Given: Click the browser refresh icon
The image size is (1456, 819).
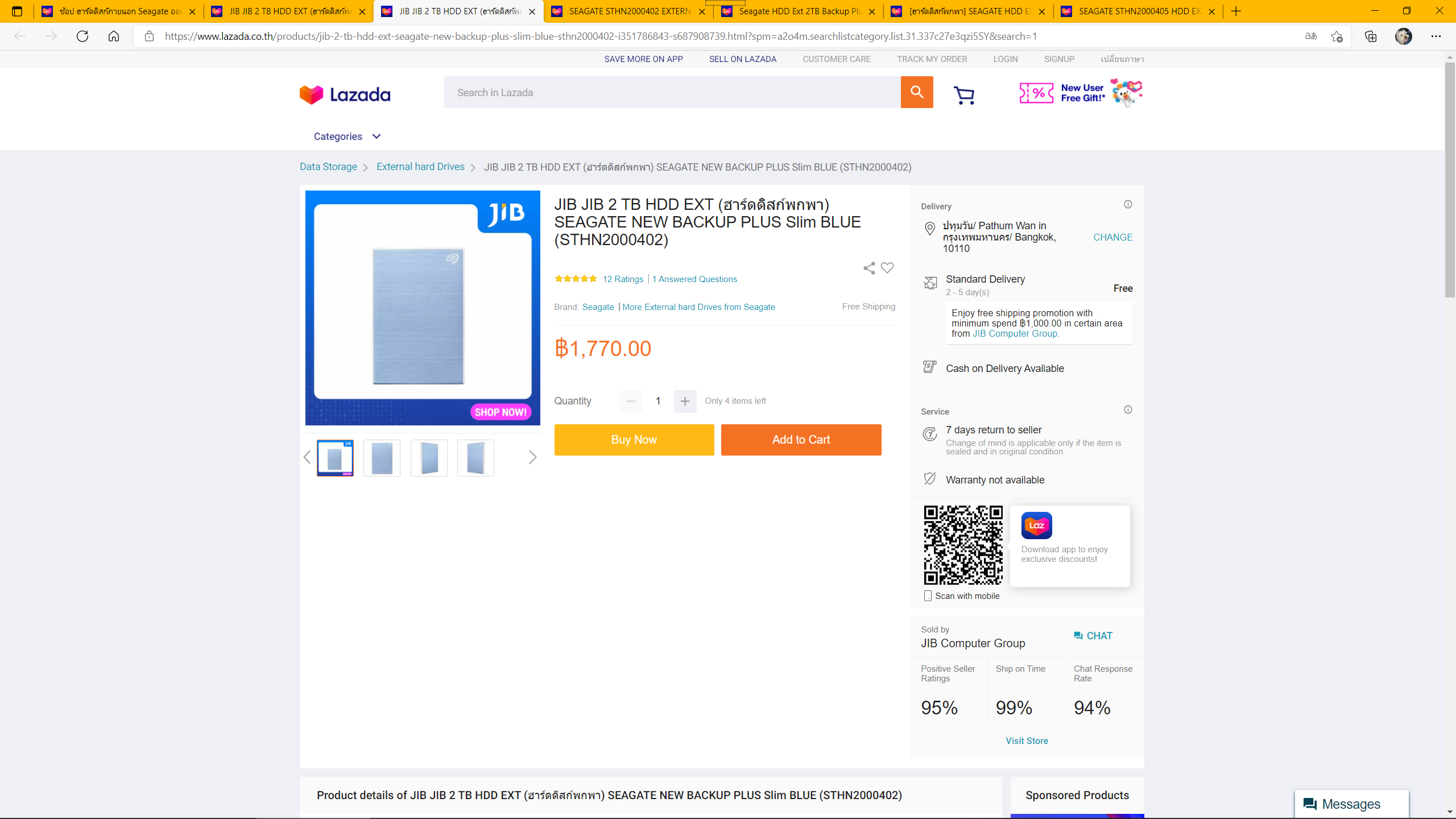Looking at the screenshot, I should coord(82,36).
